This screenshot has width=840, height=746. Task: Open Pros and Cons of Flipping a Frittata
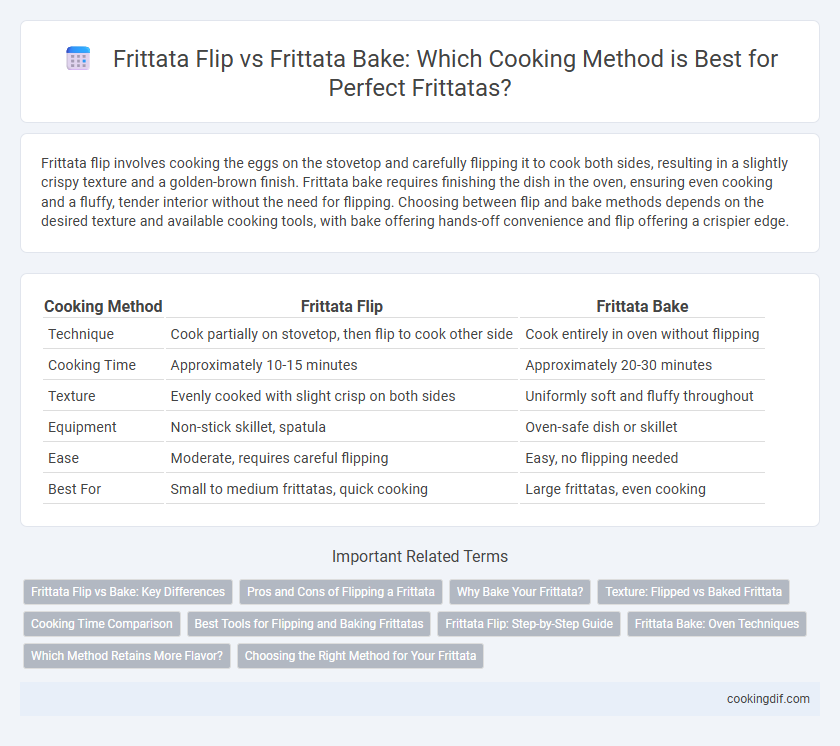pos(341,592)
